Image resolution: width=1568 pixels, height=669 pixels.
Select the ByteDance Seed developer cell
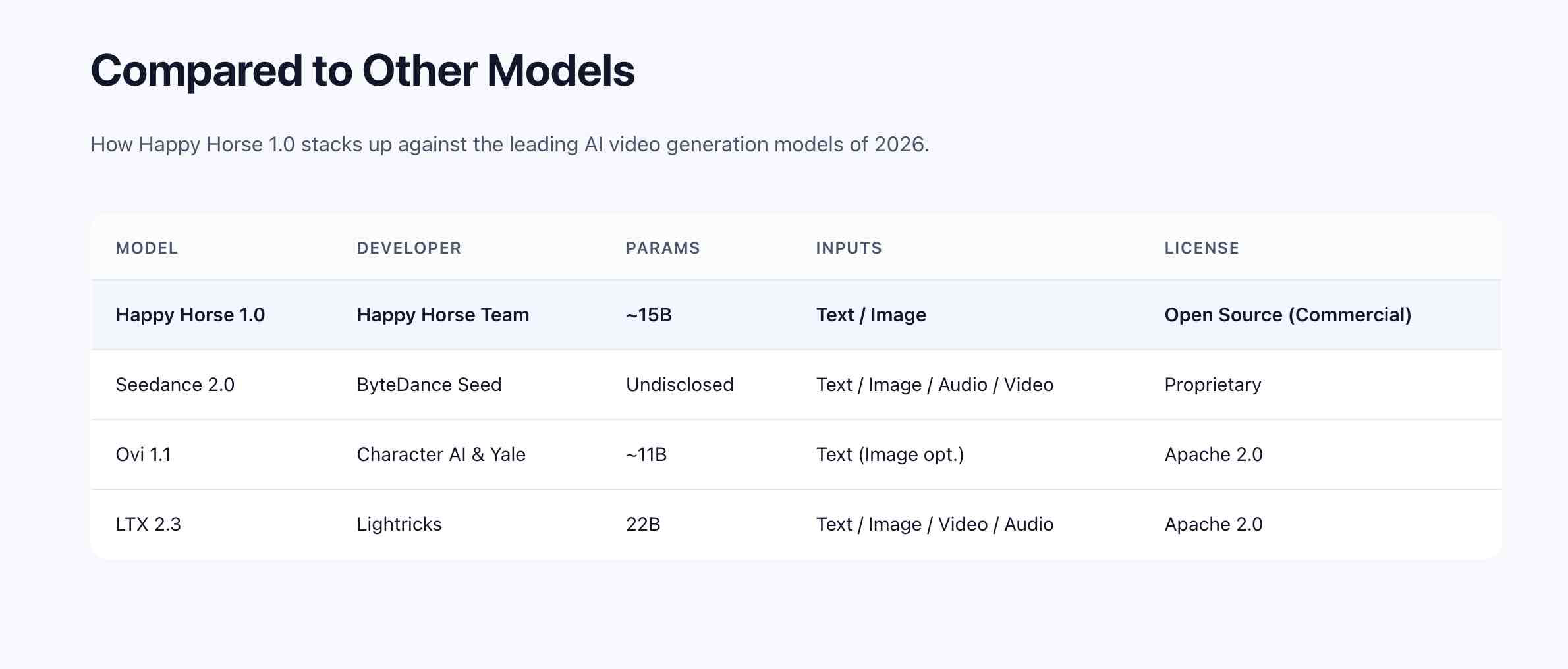[x=429, y=385]
